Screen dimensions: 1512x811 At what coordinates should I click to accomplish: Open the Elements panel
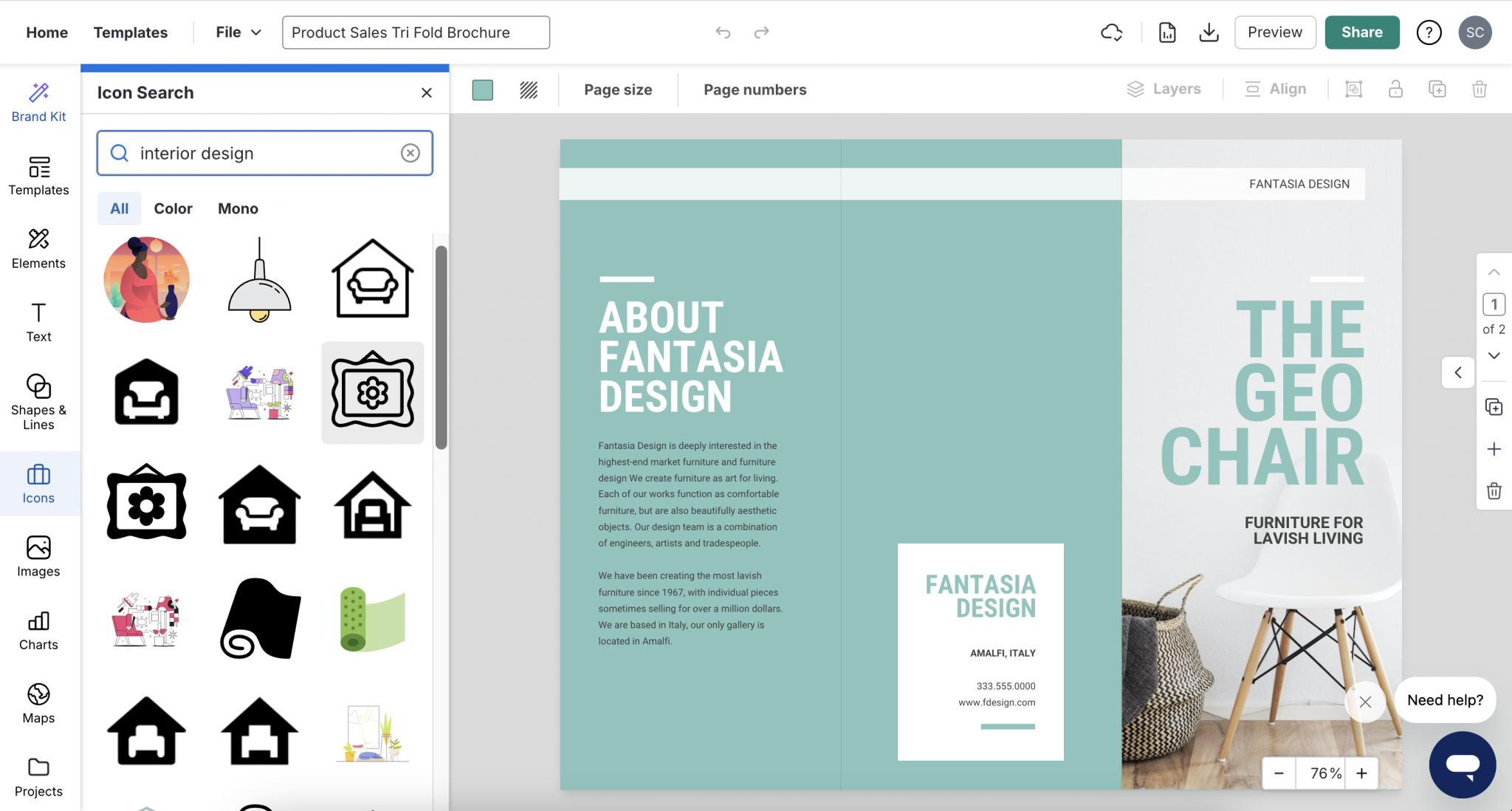(38, 250)
